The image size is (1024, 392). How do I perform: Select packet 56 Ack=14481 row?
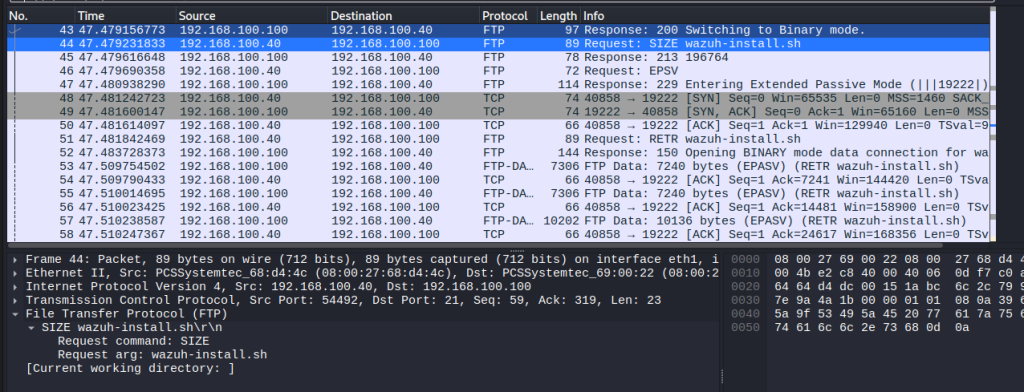click(x=498, y=207)
